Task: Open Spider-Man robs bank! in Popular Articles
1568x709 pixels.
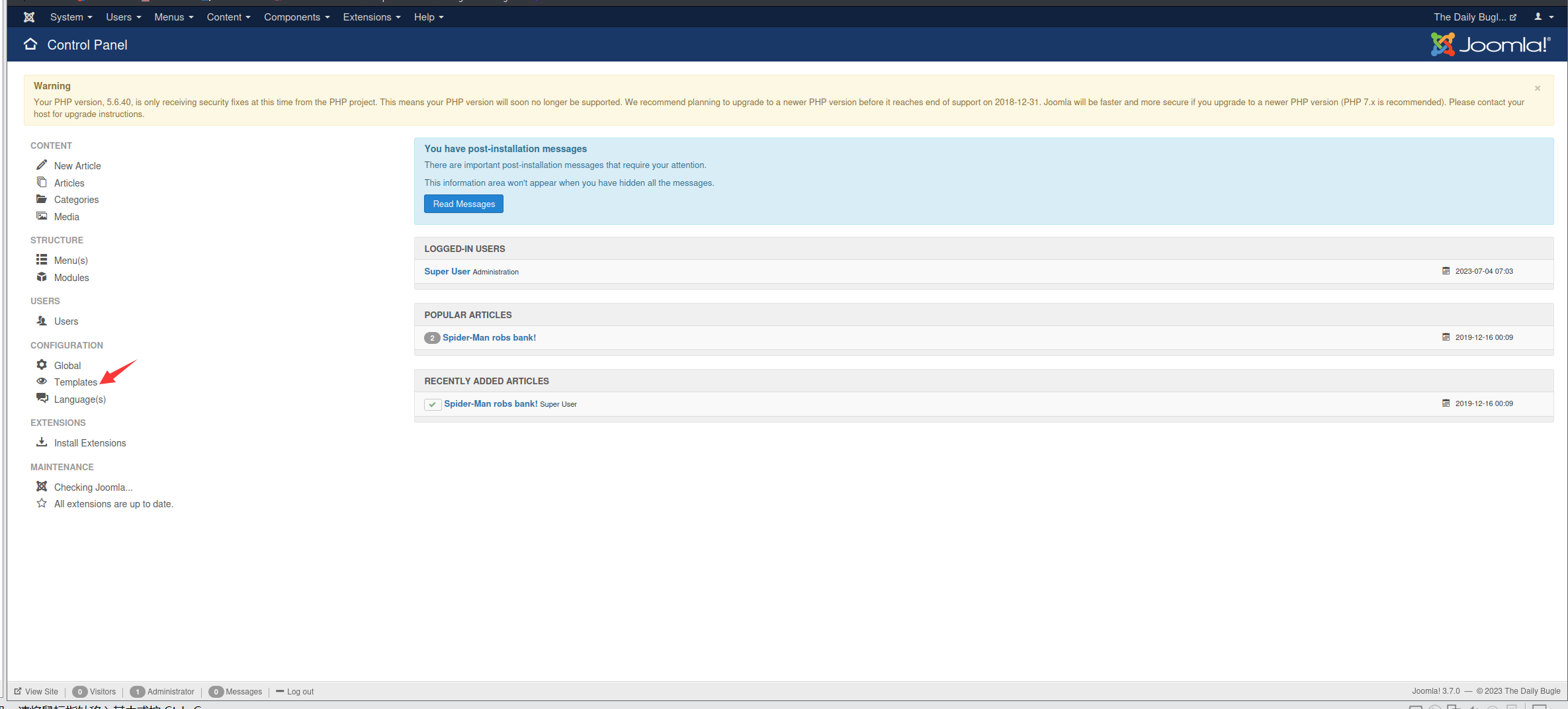Action: coord(489,337)
